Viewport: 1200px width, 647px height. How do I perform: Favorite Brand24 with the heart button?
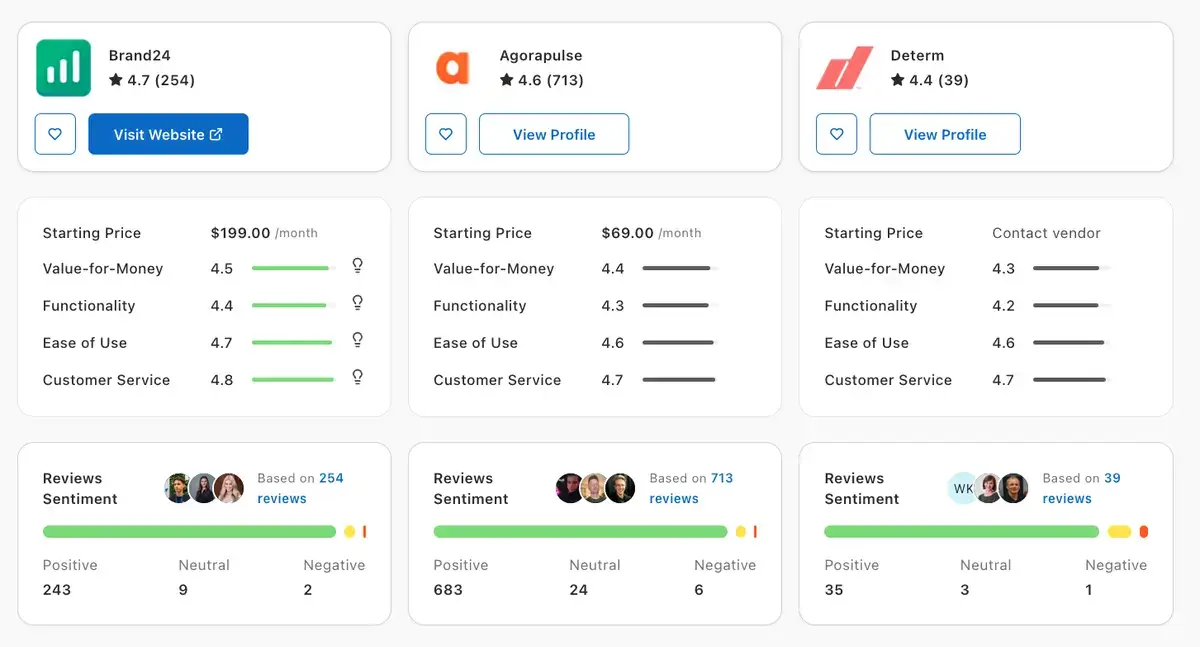[56, 134]
